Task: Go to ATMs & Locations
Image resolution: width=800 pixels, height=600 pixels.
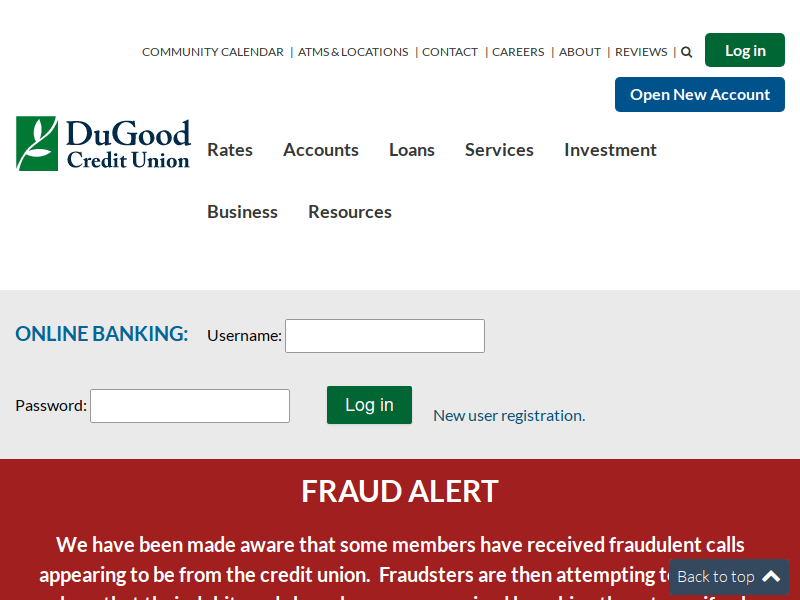Action: pyautogui.click(x=353, y=52)
